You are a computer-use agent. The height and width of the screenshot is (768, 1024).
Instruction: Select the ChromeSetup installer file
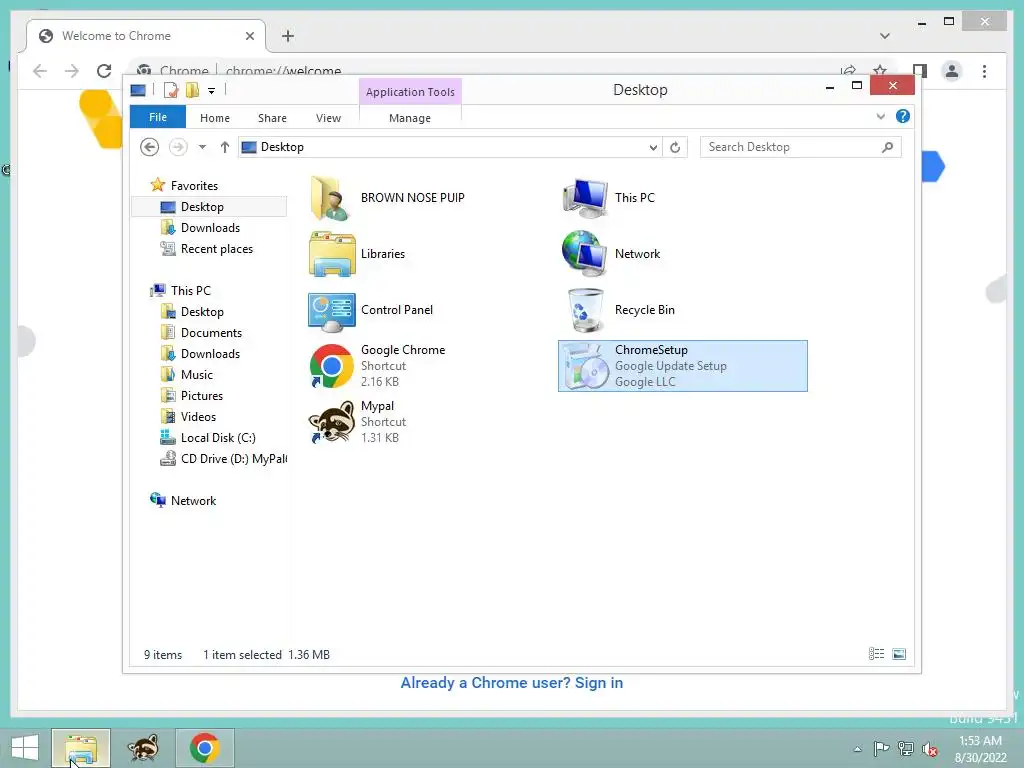pyautogui.click(x=682, y=366)
